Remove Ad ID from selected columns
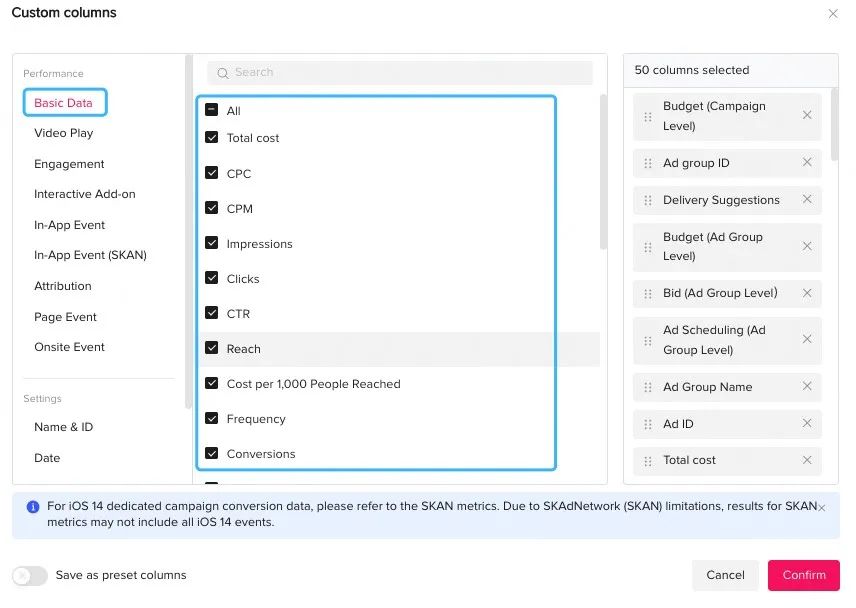856x608 pixels. pos(807,424)
